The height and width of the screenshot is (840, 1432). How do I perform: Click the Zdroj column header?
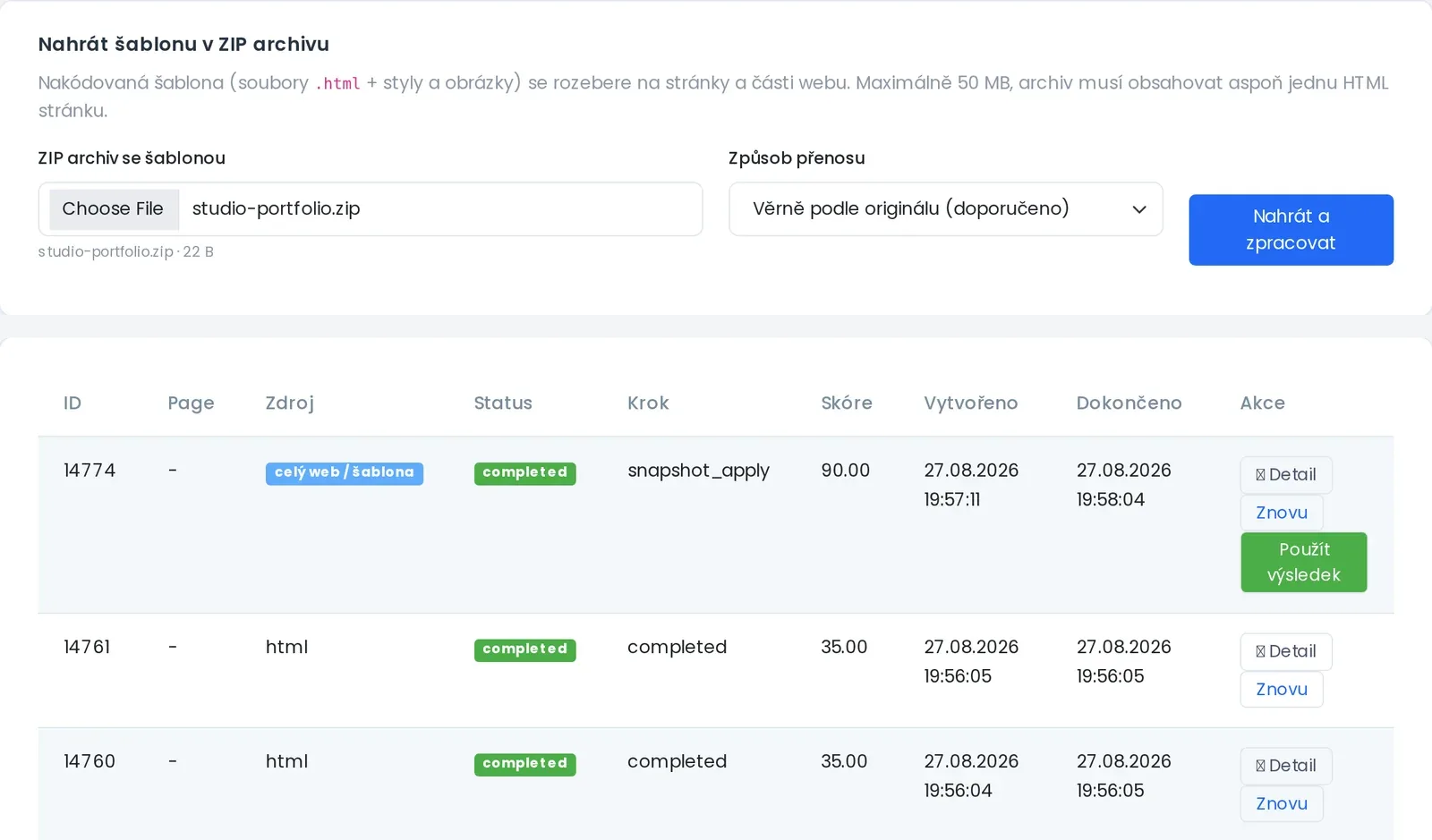click(x=290, y=403)
